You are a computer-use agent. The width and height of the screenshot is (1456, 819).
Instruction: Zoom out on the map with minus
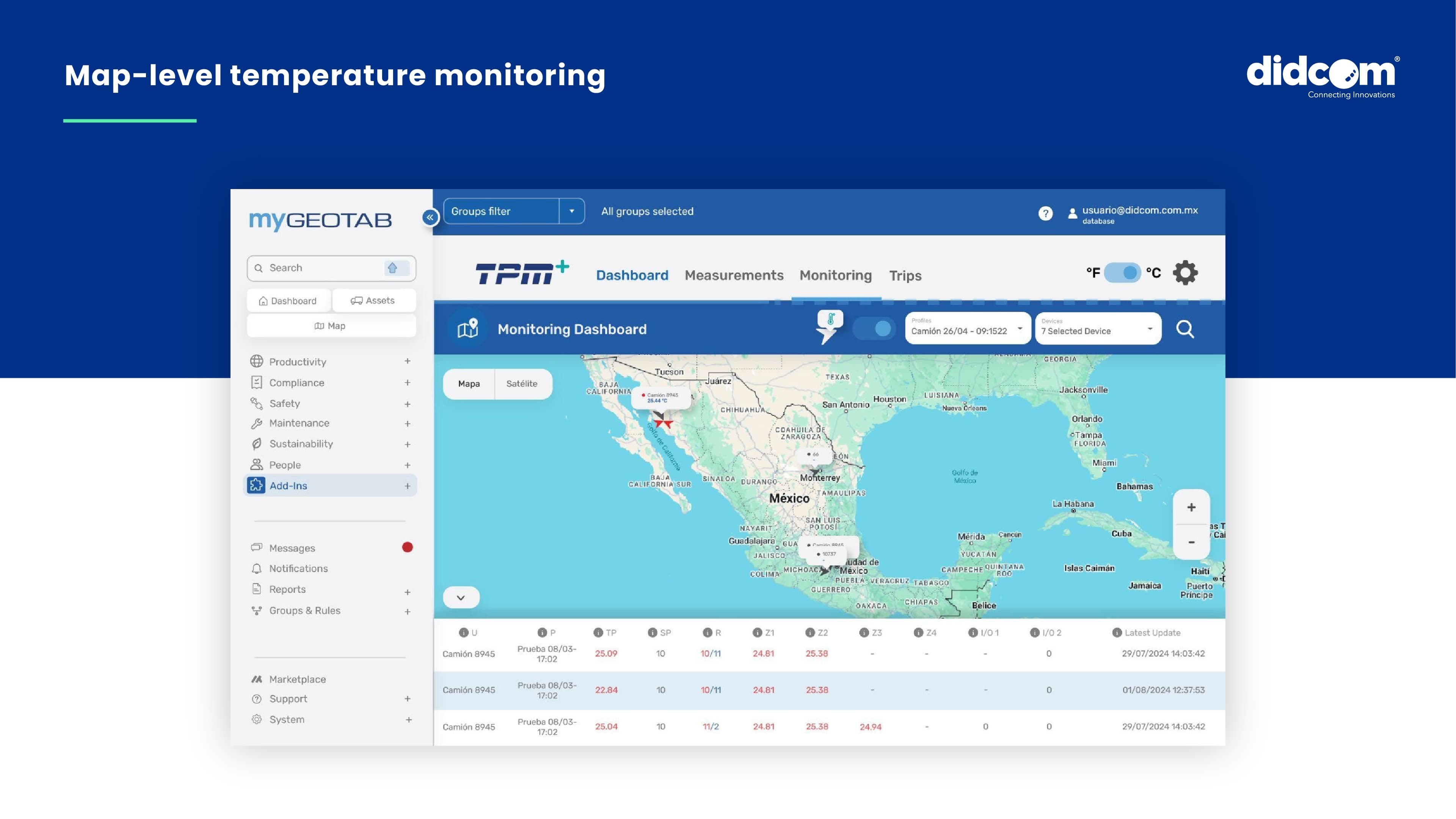(x=1191, y=542)
